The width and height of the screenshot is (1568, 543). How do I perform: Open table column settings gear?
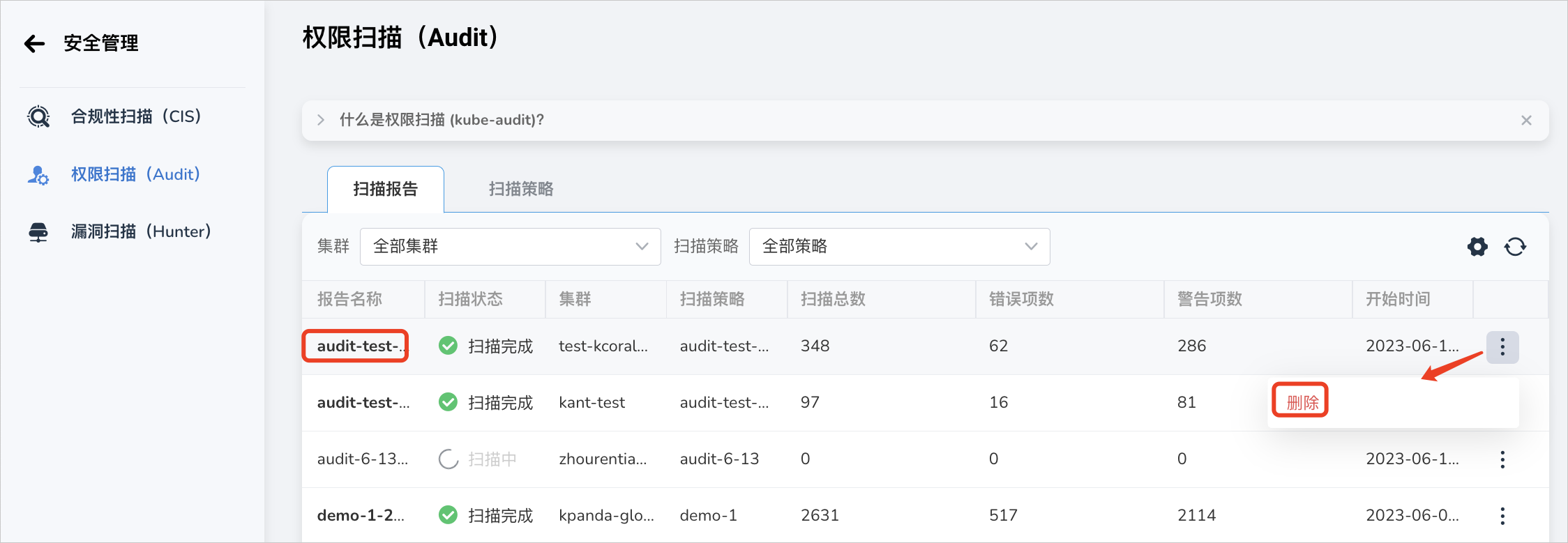[1477, 247]
